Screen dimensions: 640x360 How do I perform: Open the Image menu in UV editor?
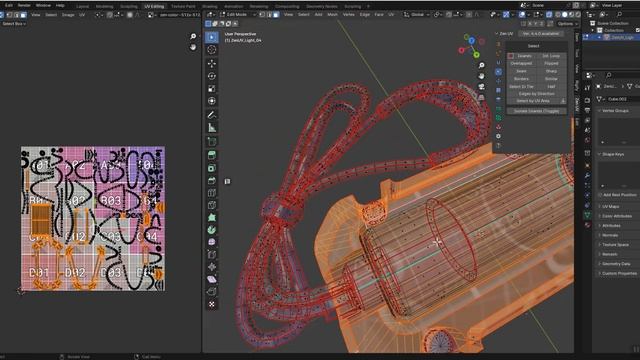(x=68, y=15)
